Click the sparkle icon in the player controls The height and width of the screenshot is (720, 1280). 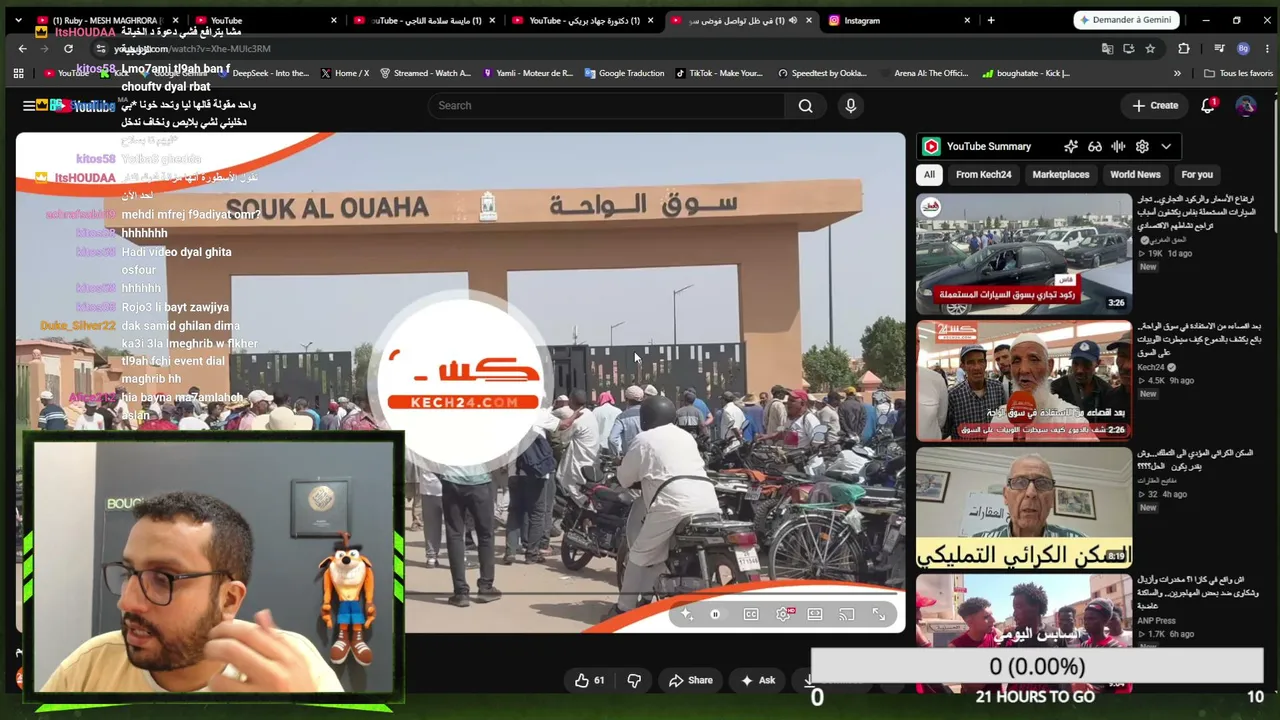click(686, 614)
